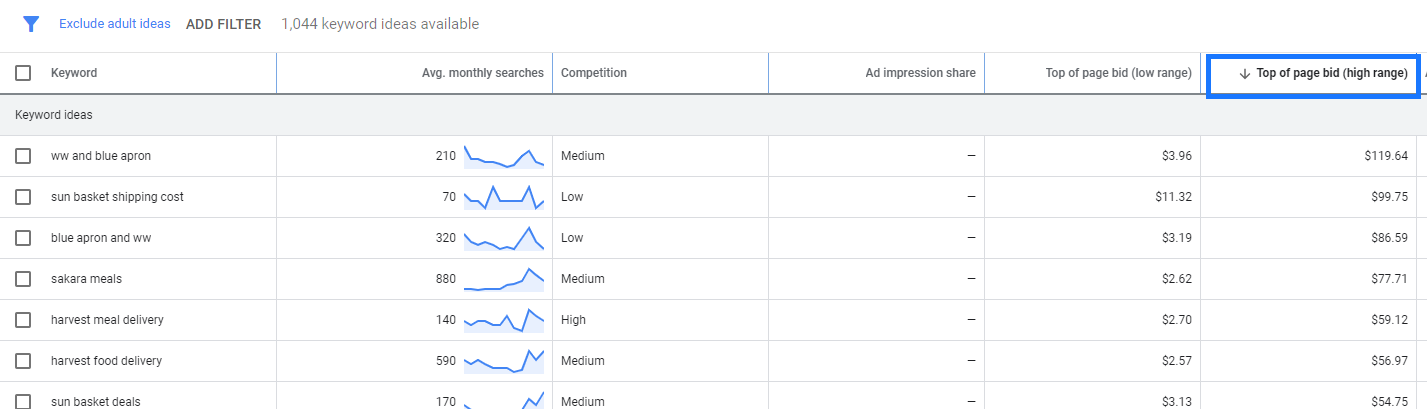Click the Exclude adult ideas filter link
Screen dimensions: 1427x409
click(x=114, y=24)
